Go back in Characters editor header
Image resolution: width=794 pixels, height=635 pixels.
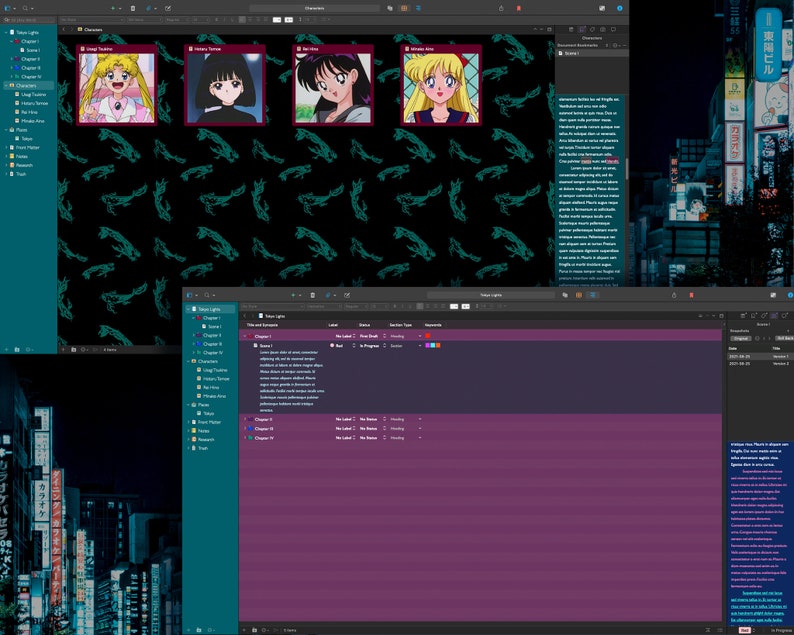(x=64, y=29)
